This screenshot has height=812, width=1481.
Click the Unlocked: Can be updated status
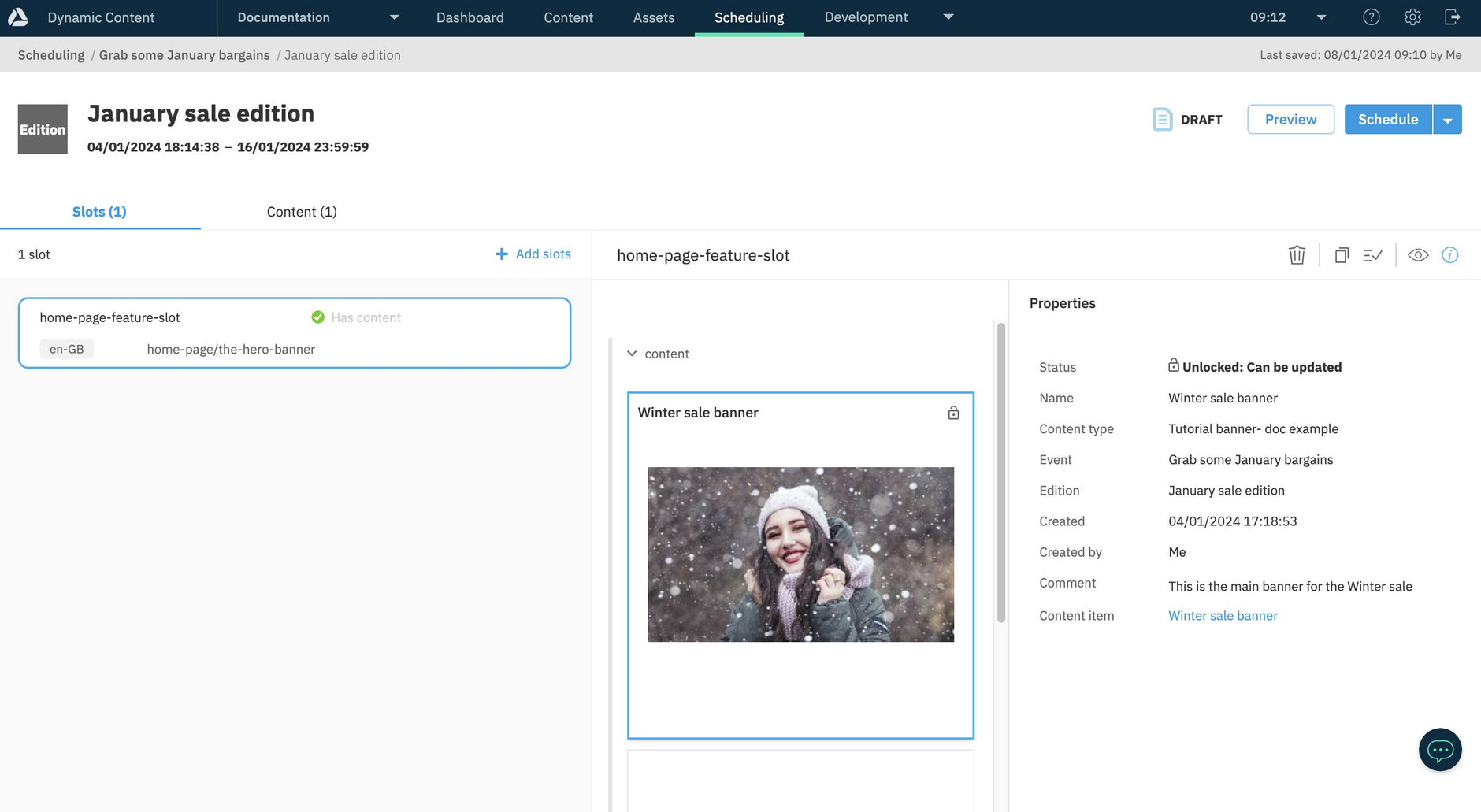pos(1262,367)
